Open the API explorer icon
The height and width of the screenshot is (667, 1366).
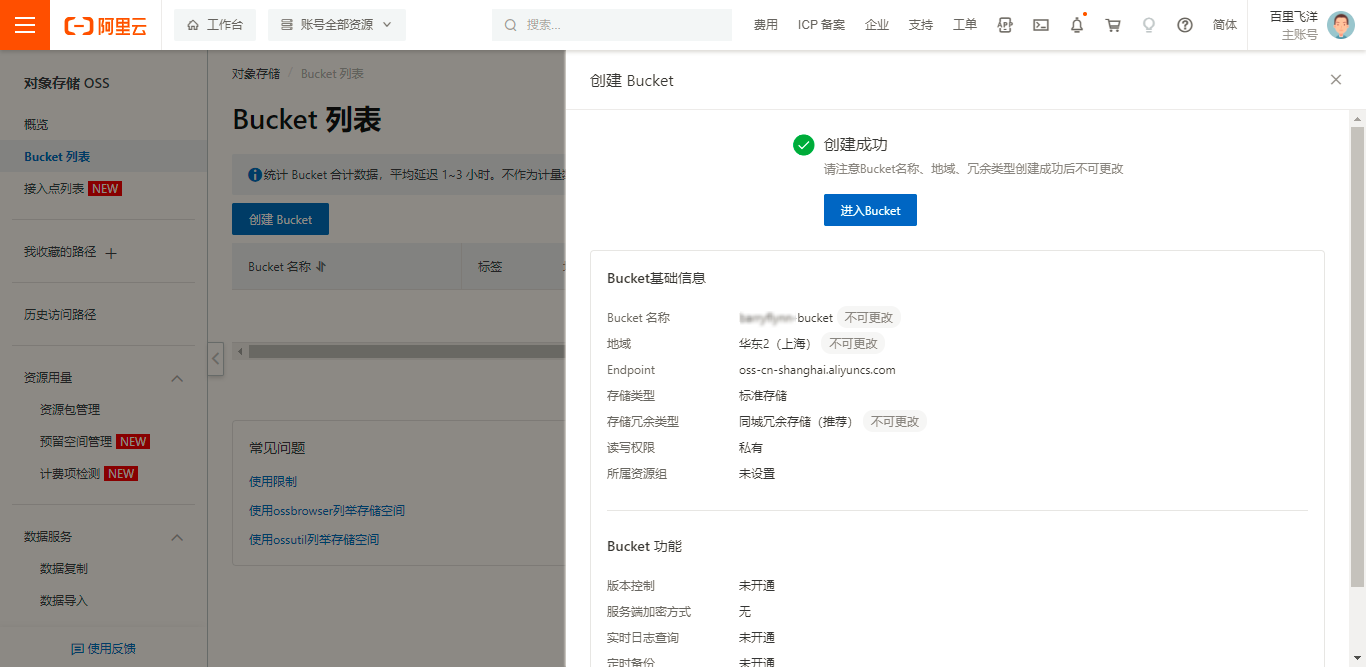(1005, 25)
